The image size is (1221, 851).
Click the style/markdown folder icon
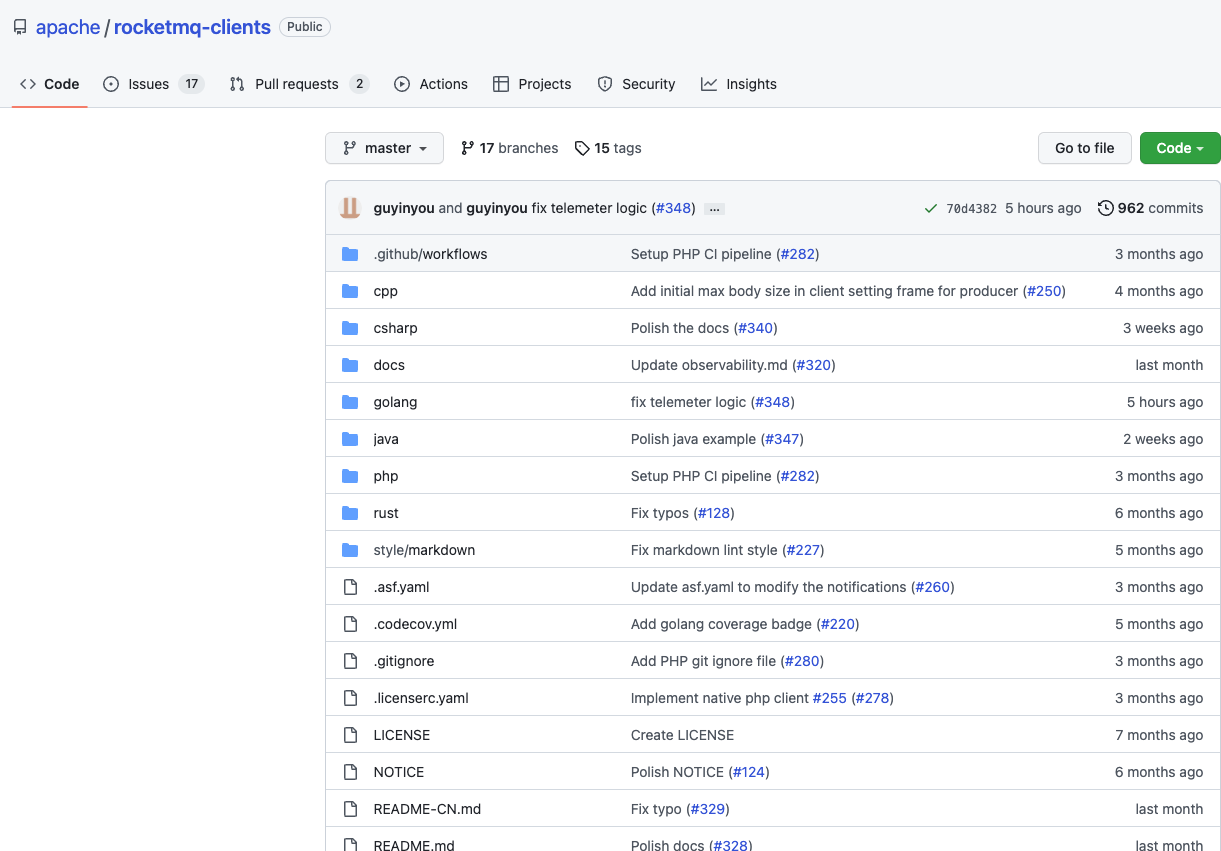(x=350, y=550)
